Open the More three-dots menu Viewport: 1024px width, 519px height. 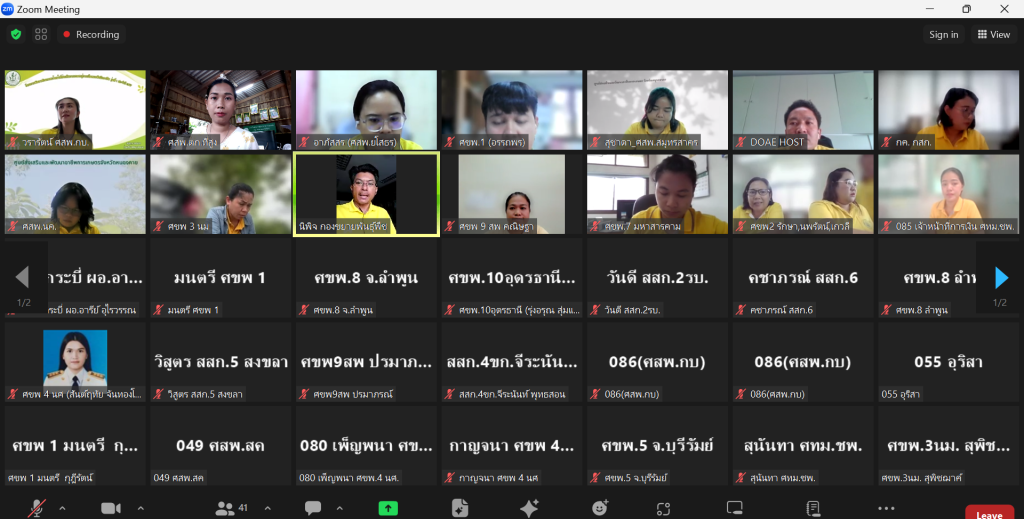886,508
